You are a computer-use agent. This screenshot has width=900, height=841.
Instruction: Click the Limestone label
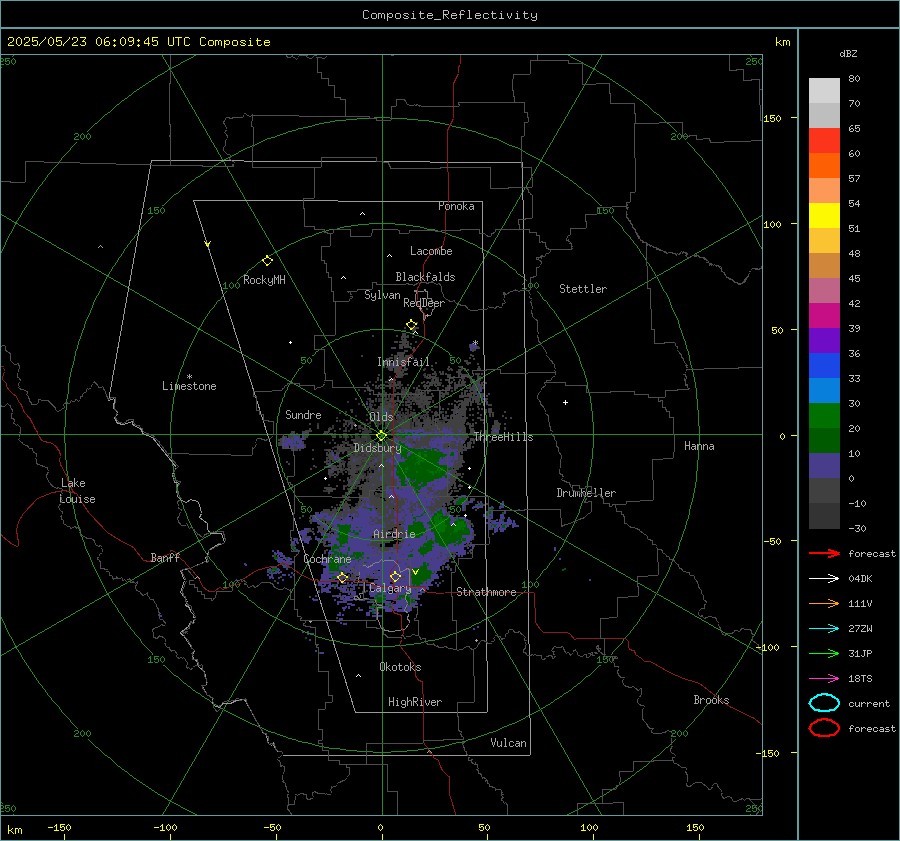(189, 386)
